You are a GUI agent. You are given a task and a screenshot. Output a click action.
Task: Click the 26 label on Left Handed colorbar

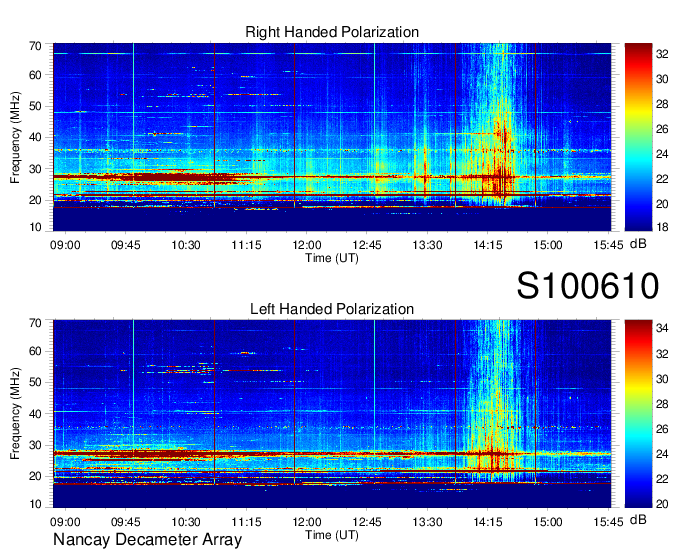[662, 429]
